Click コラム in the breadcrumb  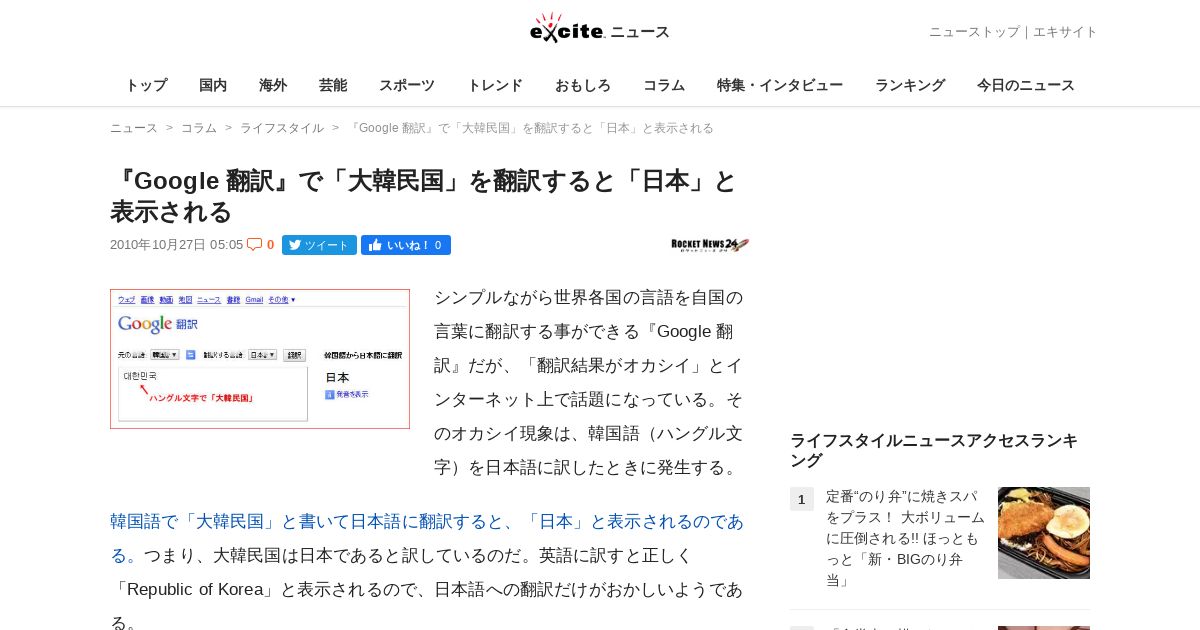[199, 128]
